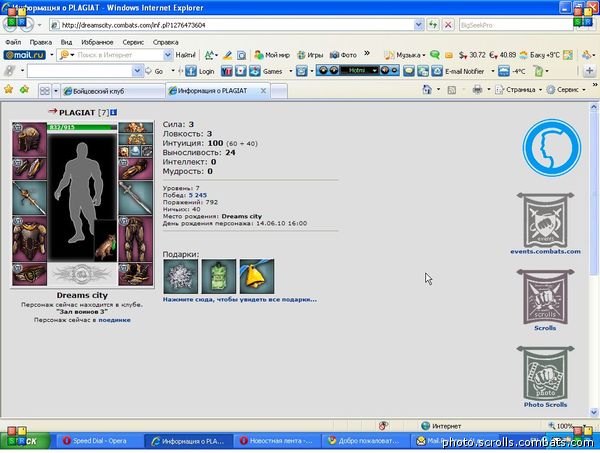Open the Go button dropdown arrow

click(x=173, y=71)
